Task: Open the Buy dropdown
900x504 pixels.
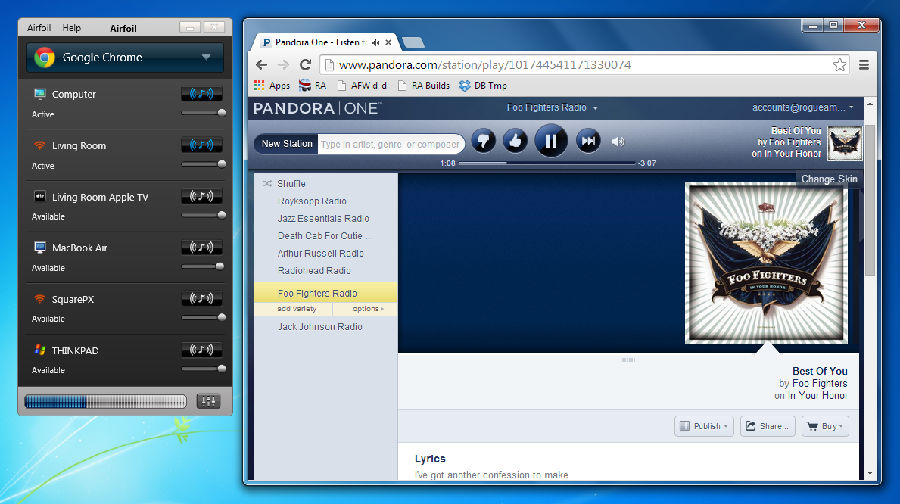Action: point(825,426)
